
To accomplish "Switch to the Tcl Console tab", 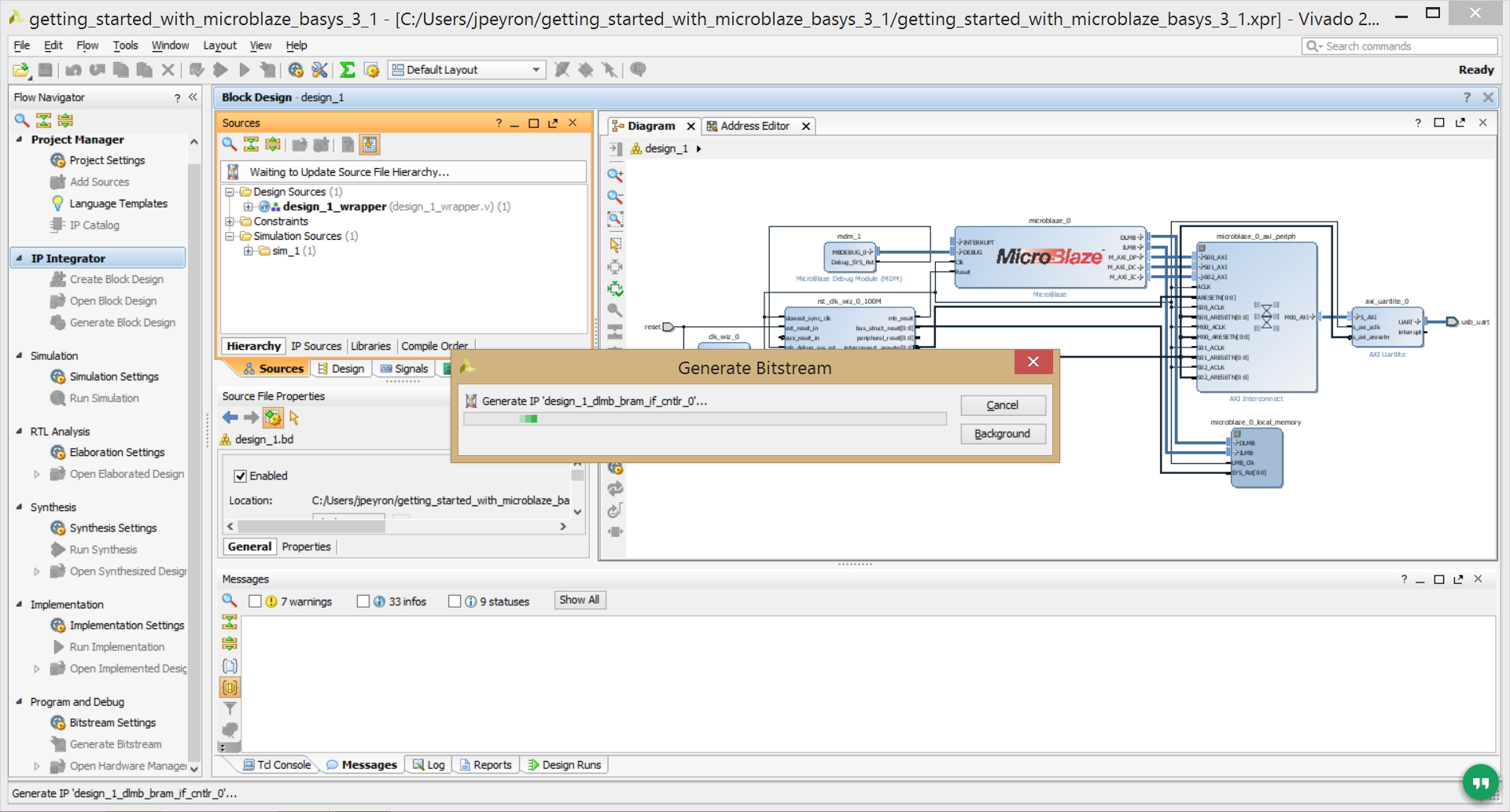I will tap(277, 765).
